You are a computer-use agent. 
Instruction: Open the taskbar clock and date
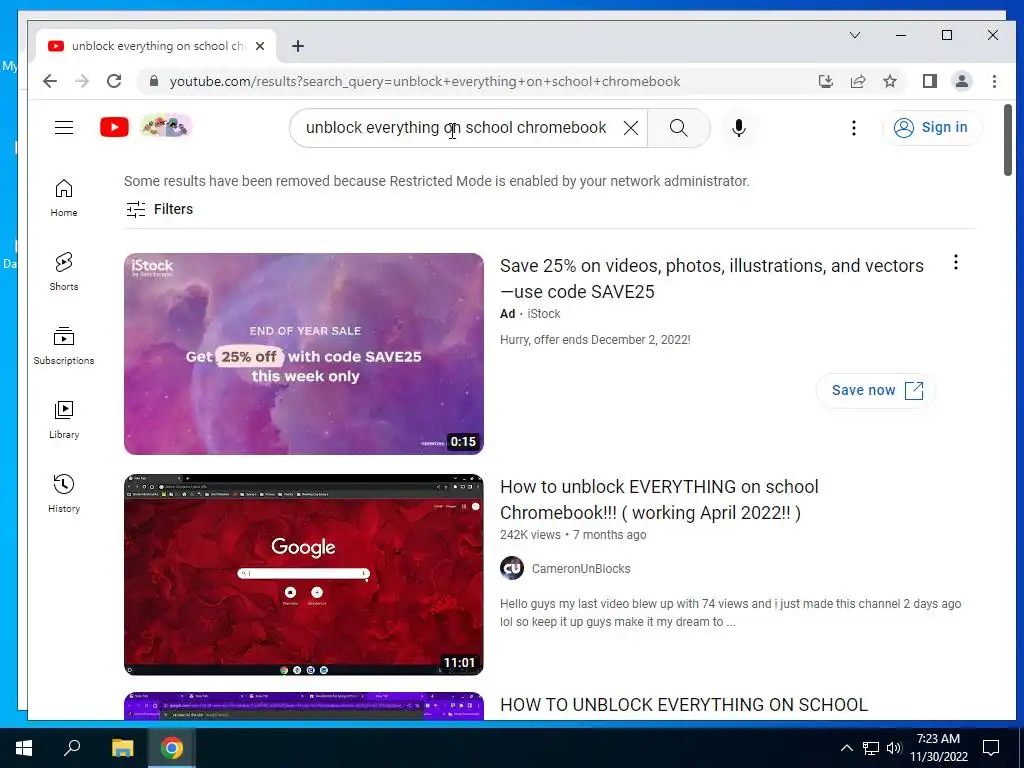(x=938, y=748)
